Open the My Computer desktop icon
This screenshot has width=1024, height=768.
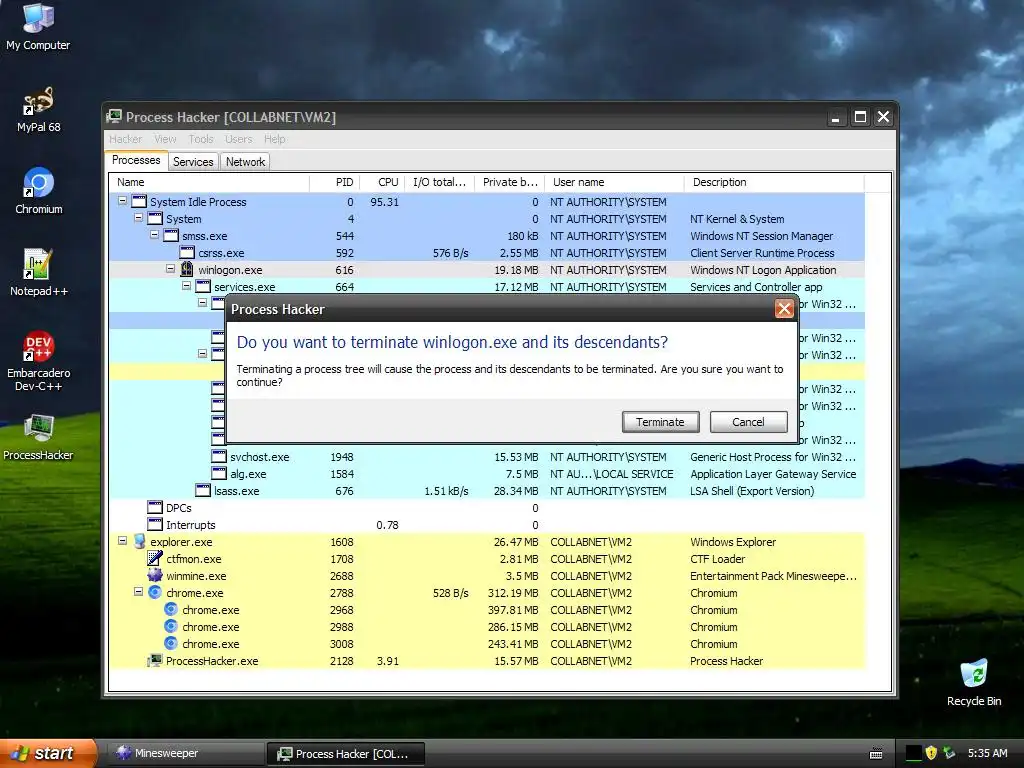[38, 27]
